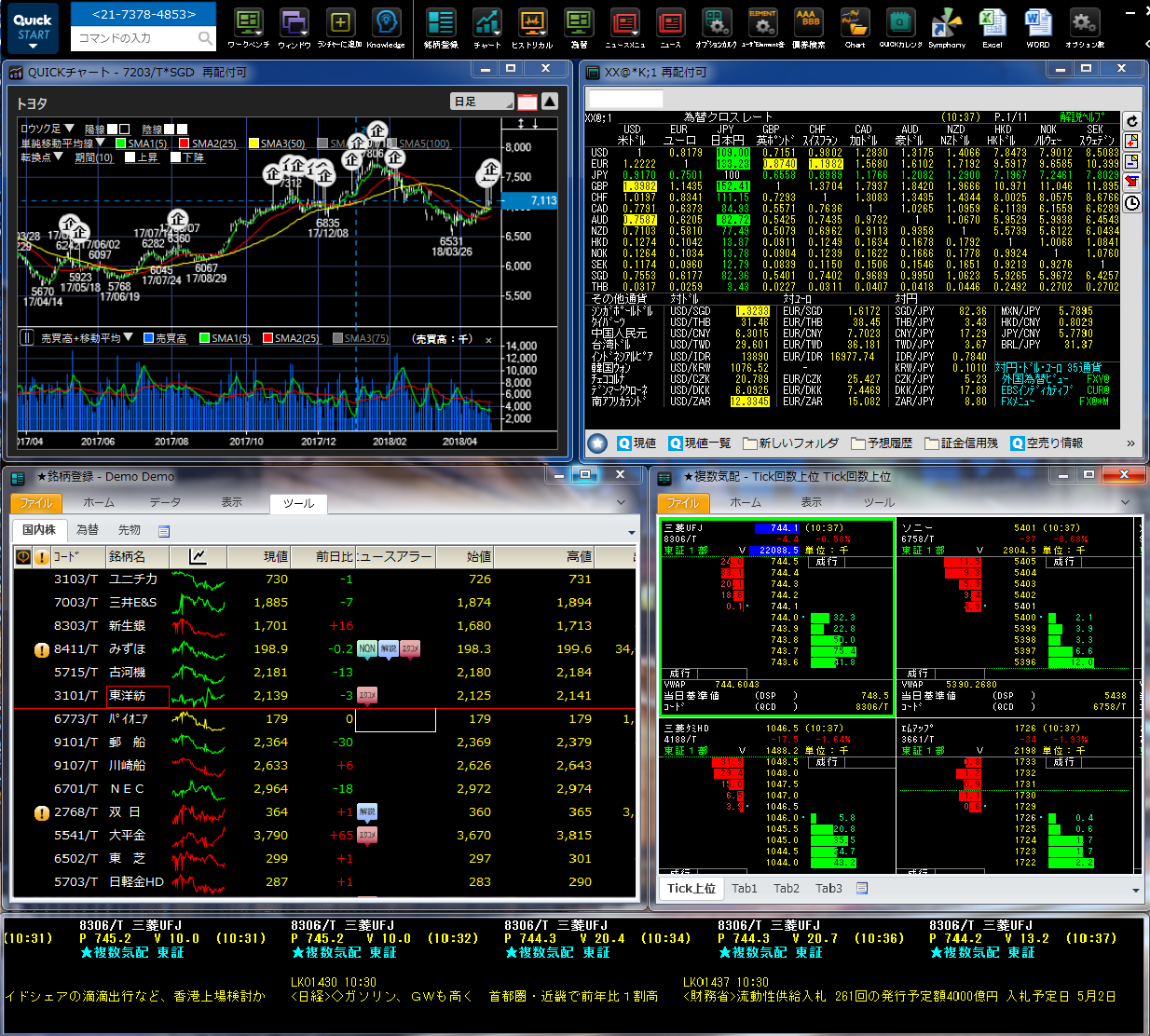This screenshot has width=1150, height=1036.
Task: Expand forex window favorites overflow chevron
Action: point(1130,443)
